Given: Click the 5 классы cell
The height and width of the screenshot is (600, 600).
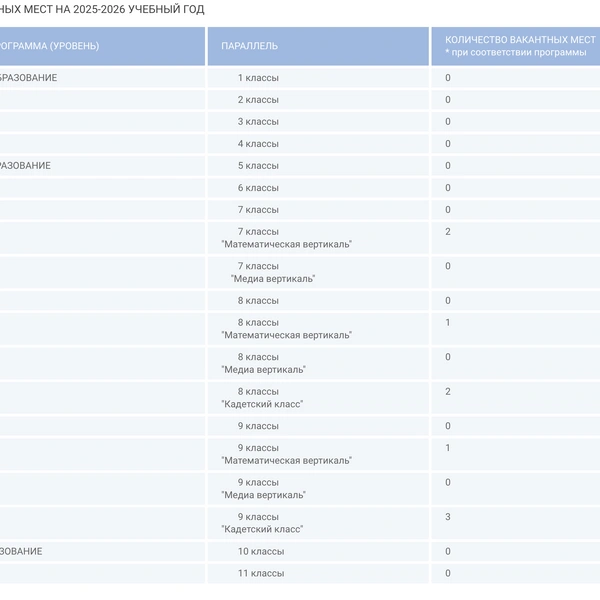Looking at the screenshot, I should coord(318,166).
